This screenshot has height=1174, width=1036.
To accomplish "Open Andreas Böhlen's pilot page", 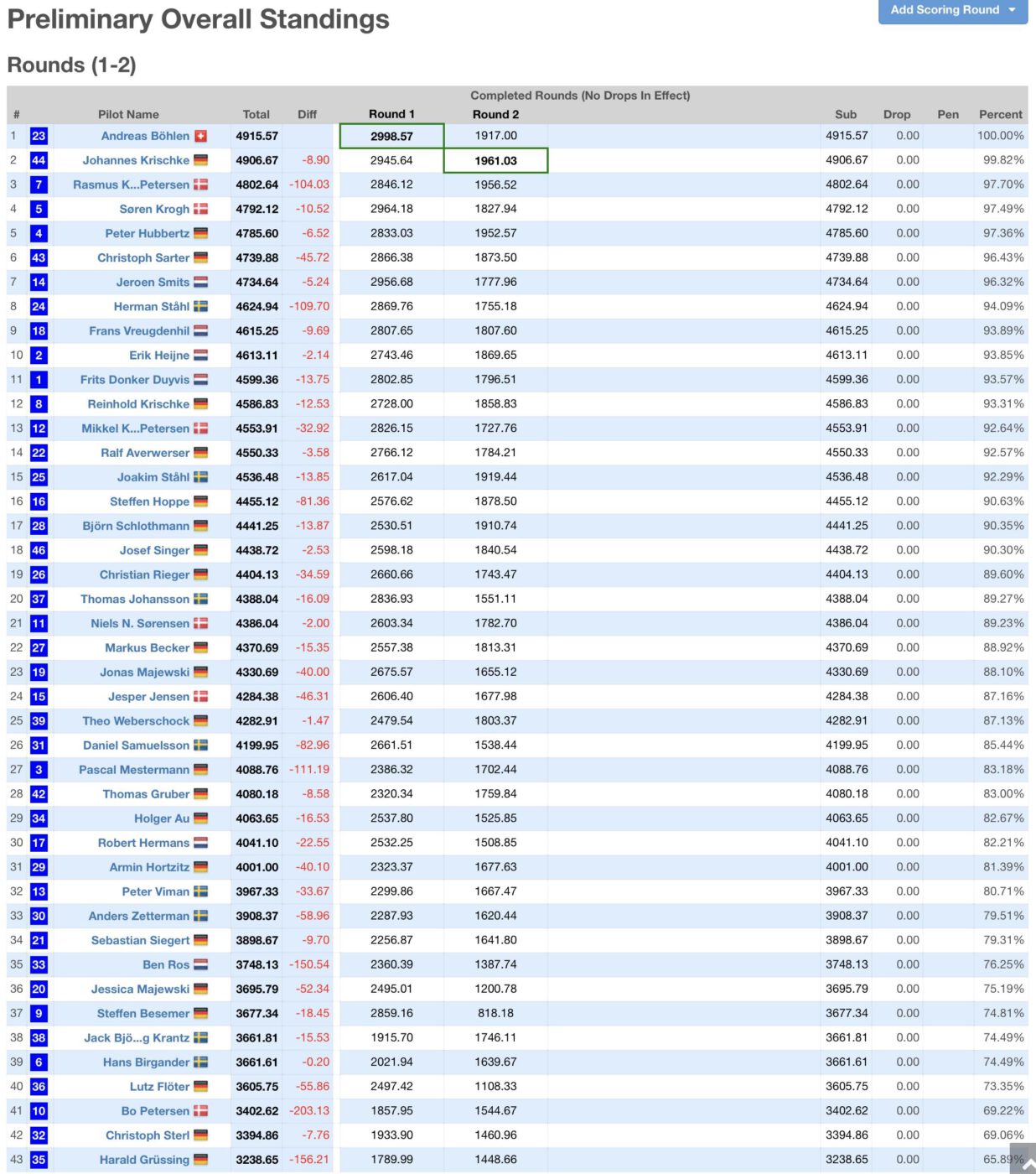I will (x=145, y=136).
